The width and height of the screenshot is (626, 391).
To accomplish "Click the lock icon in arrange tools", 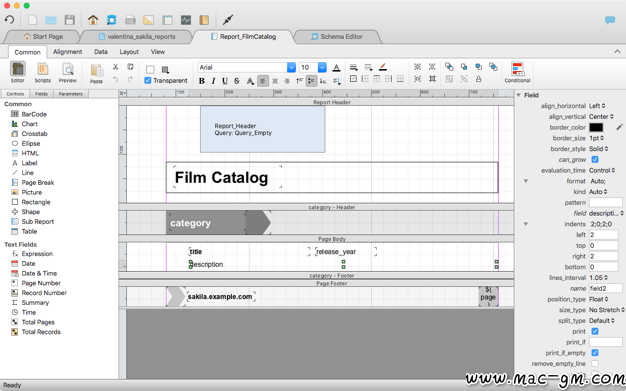I will [478, 79].
